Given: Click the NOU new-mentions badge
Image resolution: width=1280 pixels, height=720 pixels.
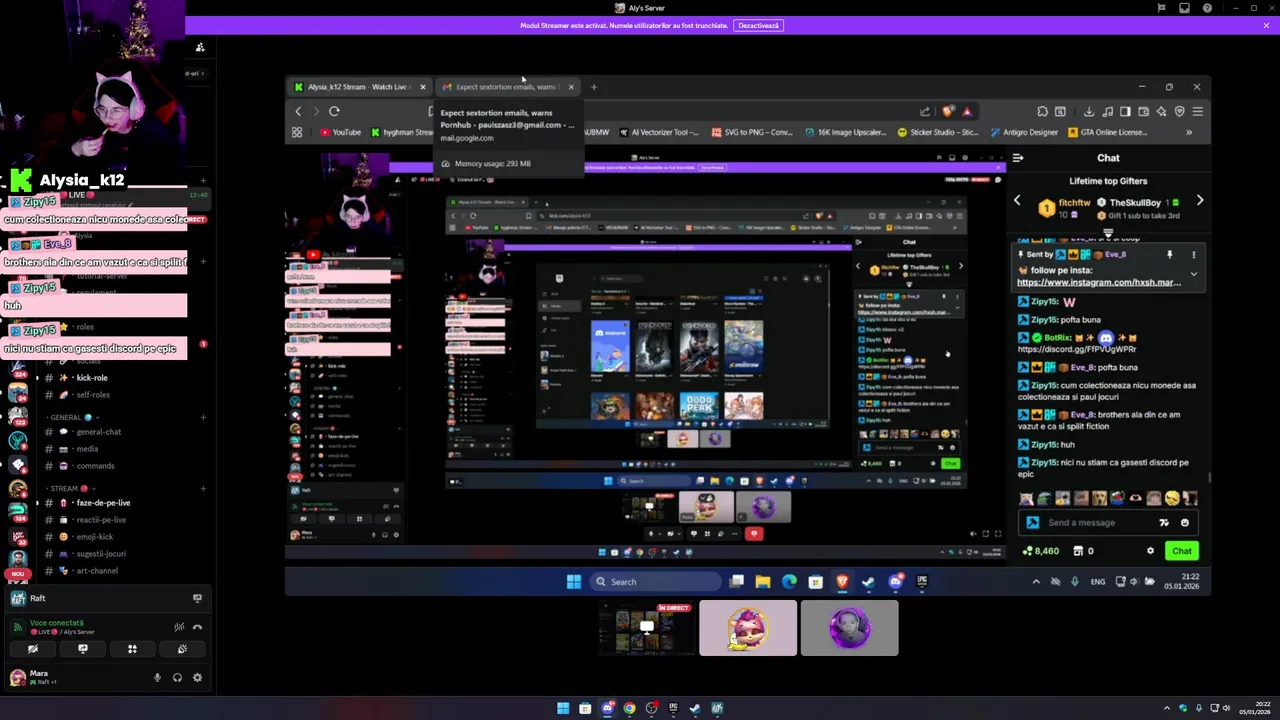Looking at the screenshot, I should (18, 574).
